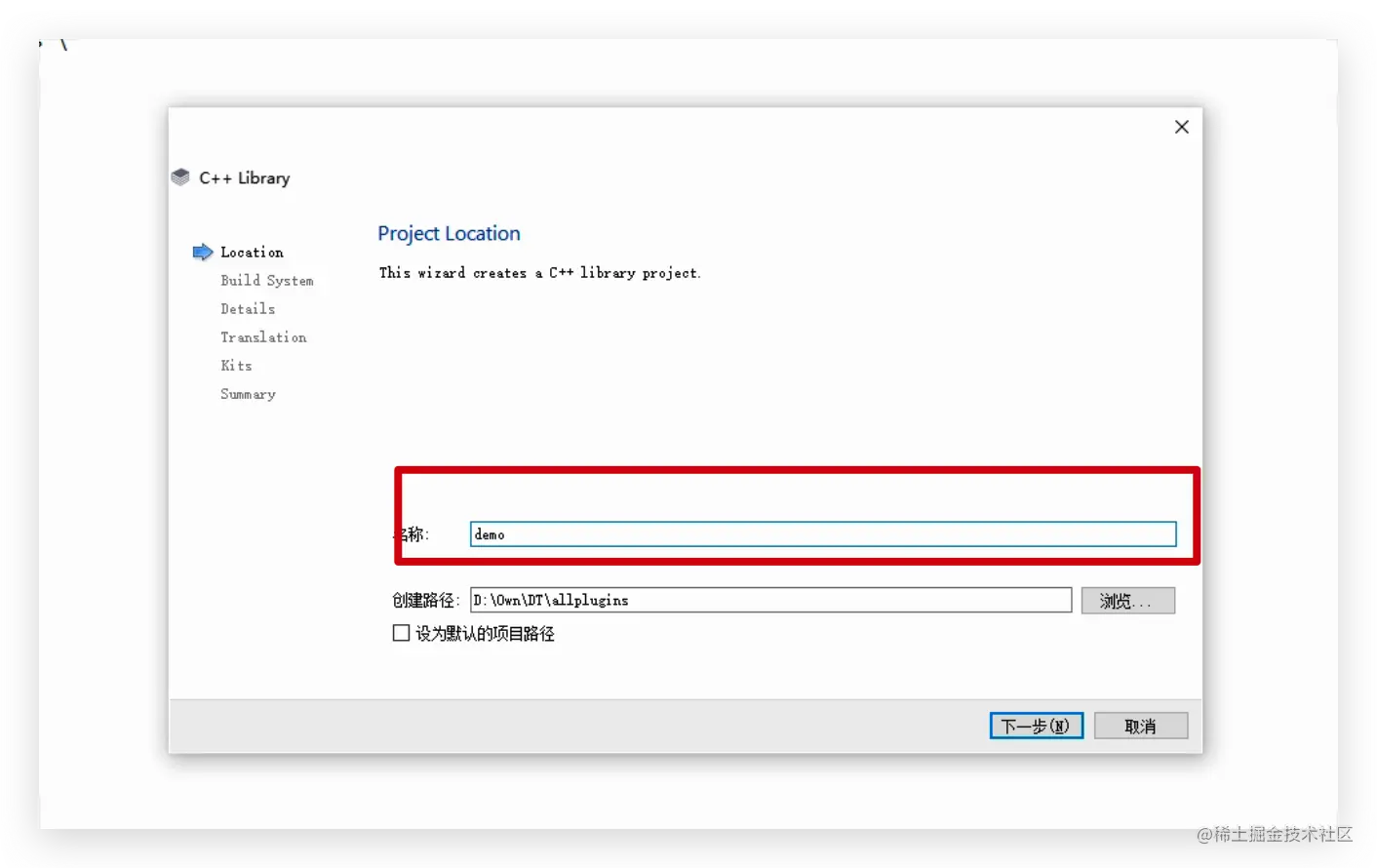Open the 浏览... browse button
Image resolution: width=1377 pixels, height=868 pixels.
[x=1127, y=601]
